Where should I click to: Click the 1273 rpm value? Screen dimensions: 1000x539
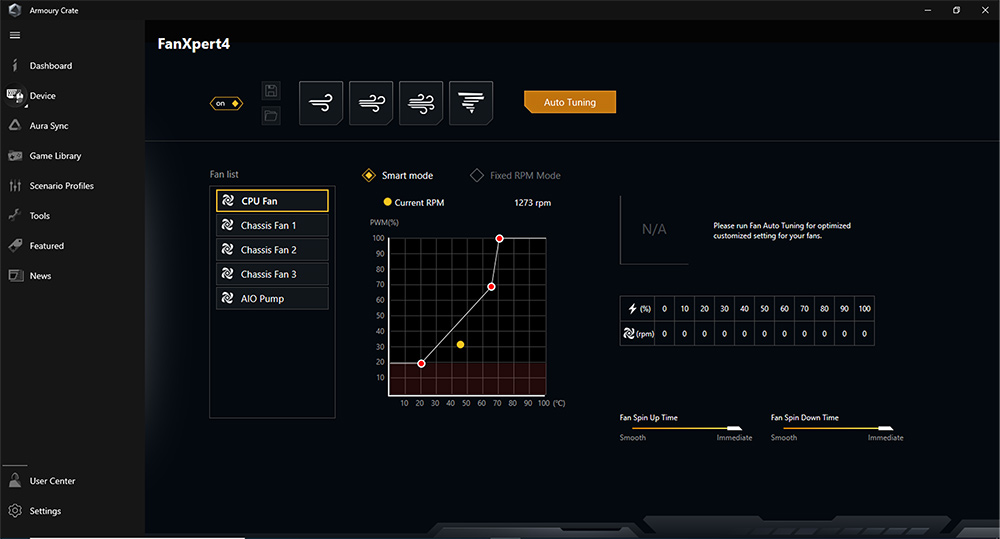tap(533, 203)
